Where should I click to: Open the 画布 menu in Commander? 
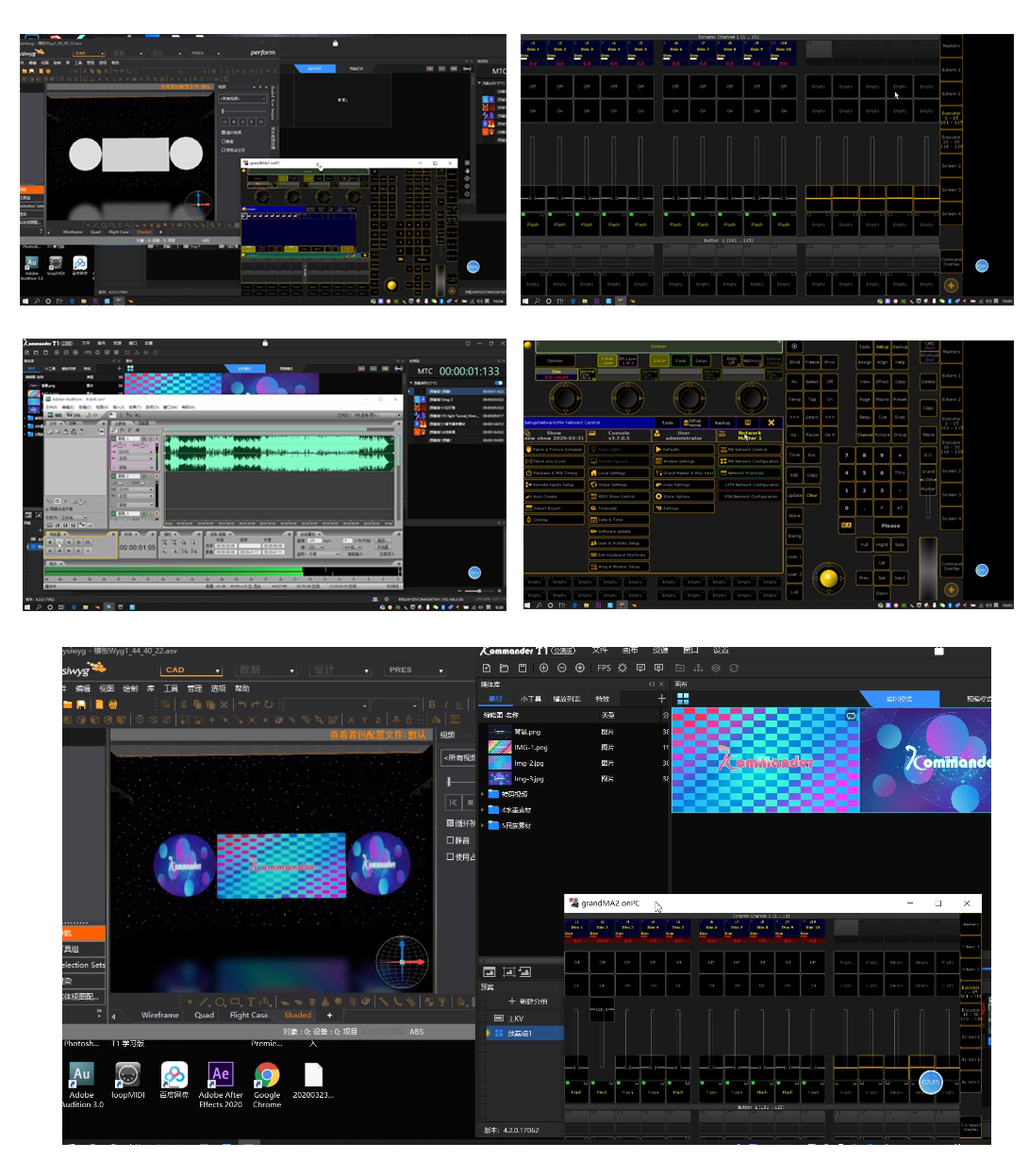click(630, 651)
